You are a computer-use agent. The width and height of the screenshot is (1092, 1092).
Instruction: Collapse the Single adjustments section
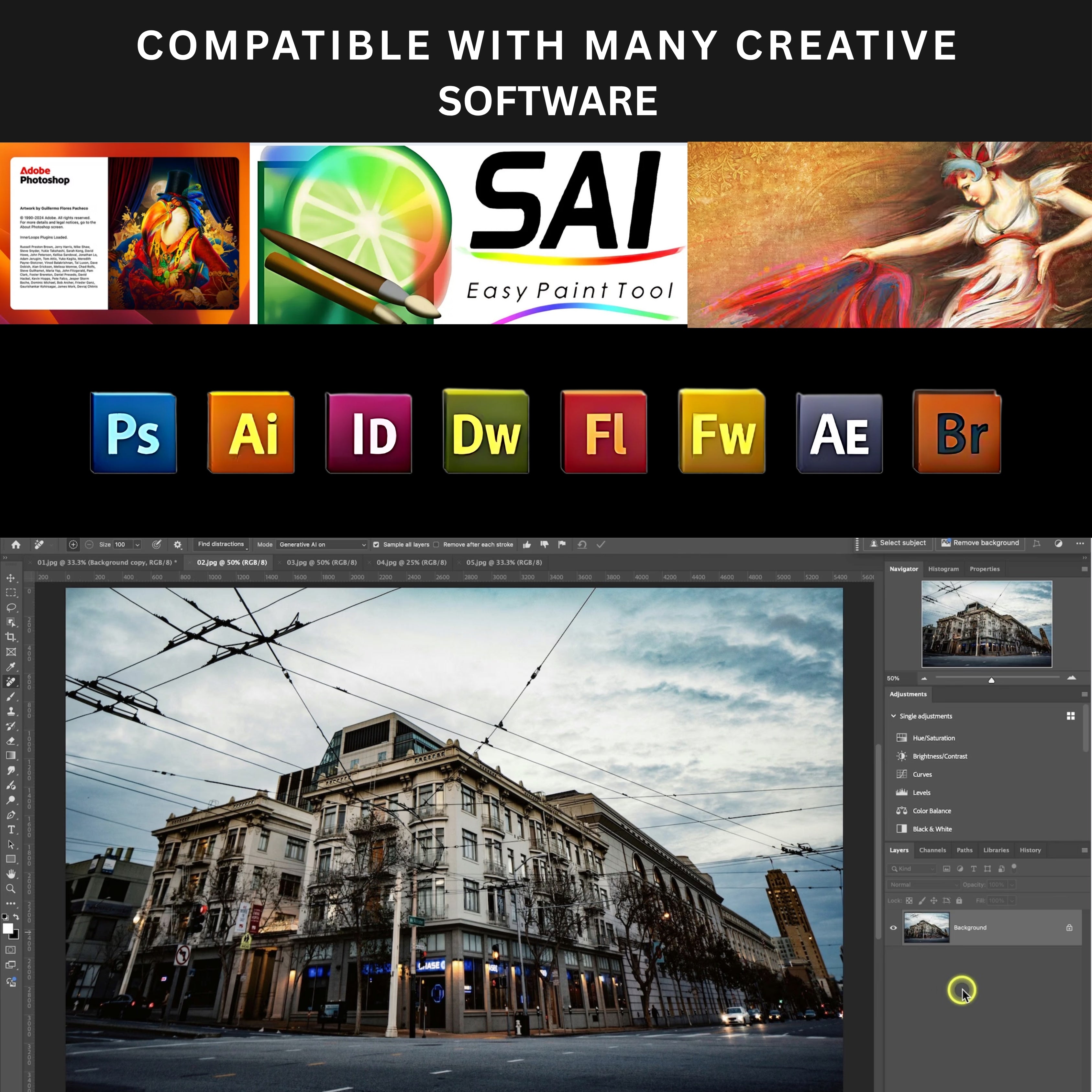(x=894, y=716)
